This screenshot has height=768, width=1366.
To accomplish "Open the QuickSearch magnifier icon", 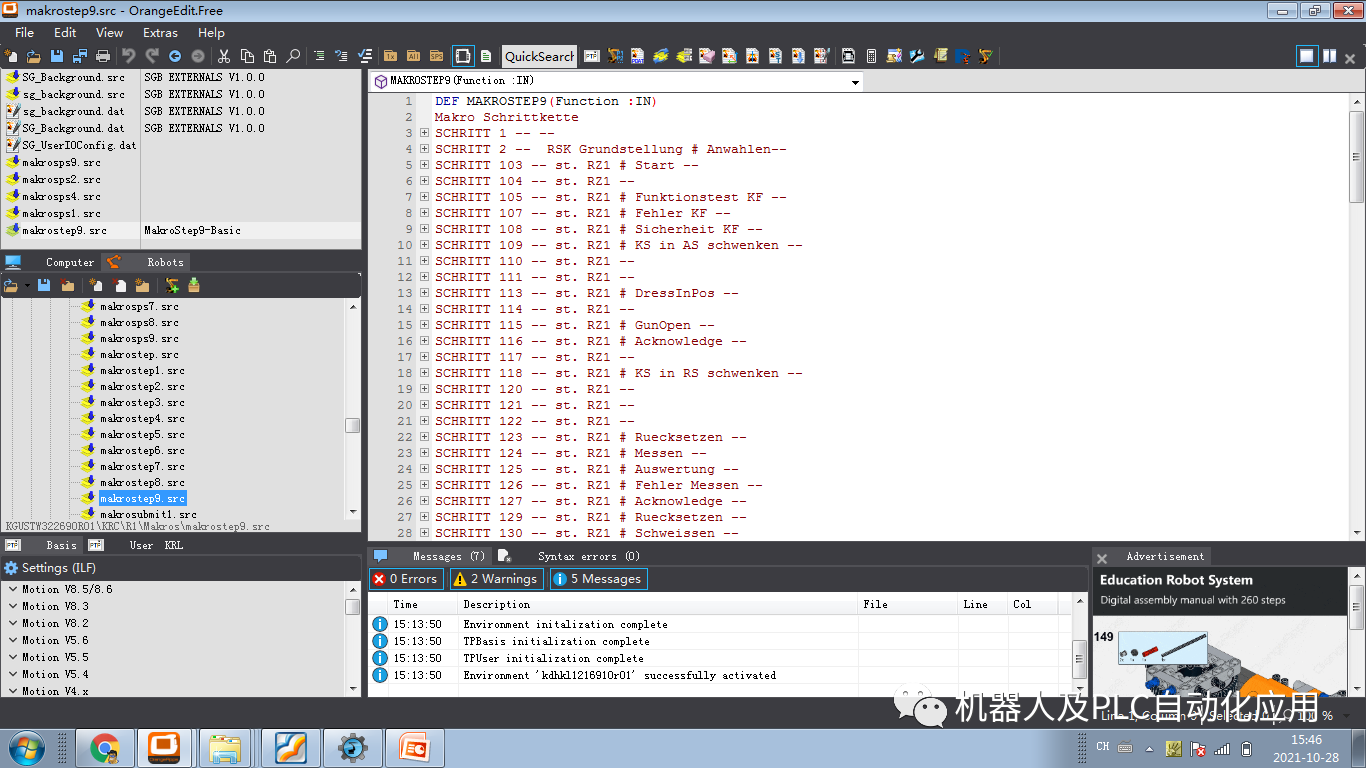I will 292,56.
